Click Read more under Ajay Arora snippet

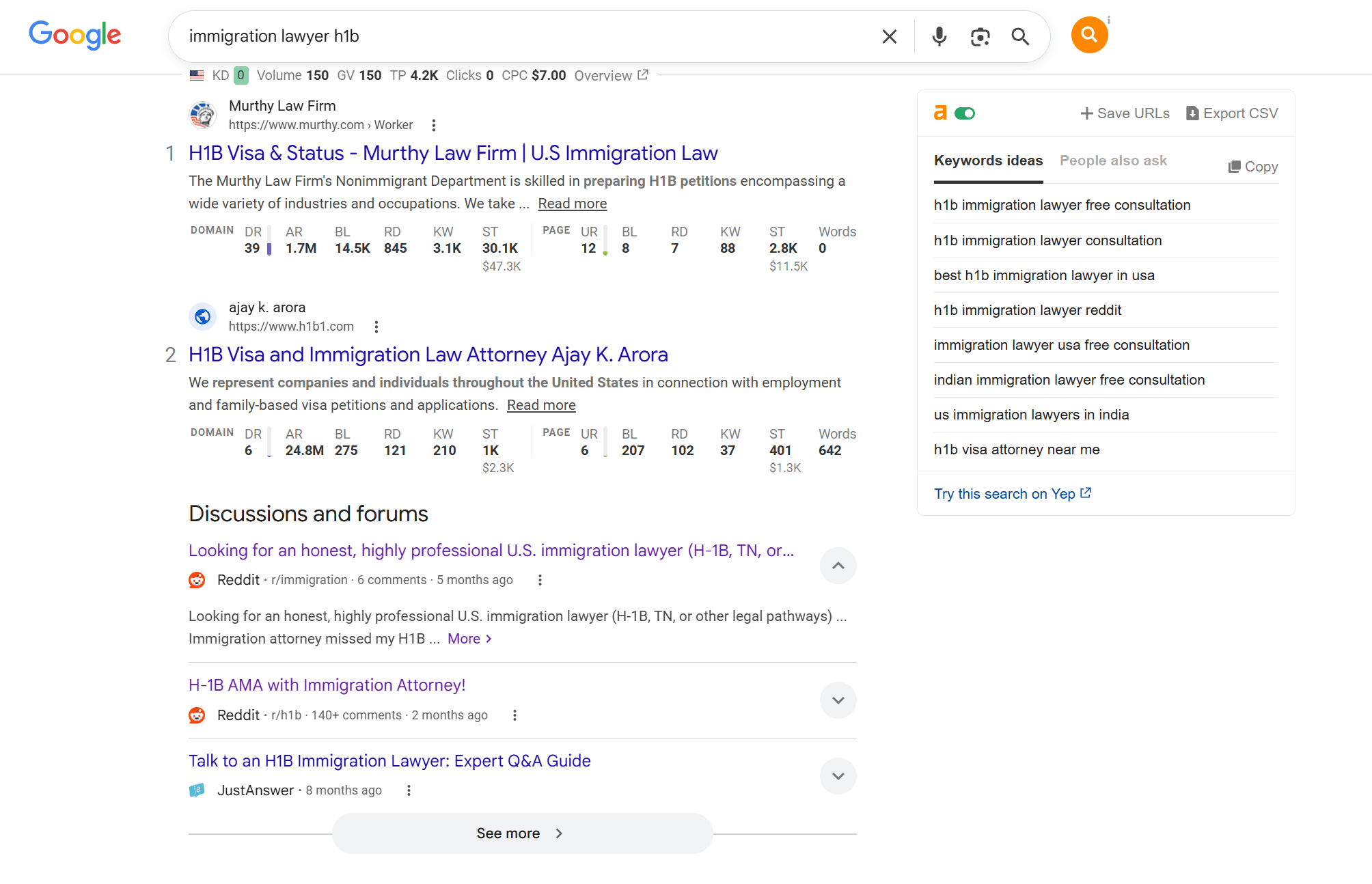(541, 405)
